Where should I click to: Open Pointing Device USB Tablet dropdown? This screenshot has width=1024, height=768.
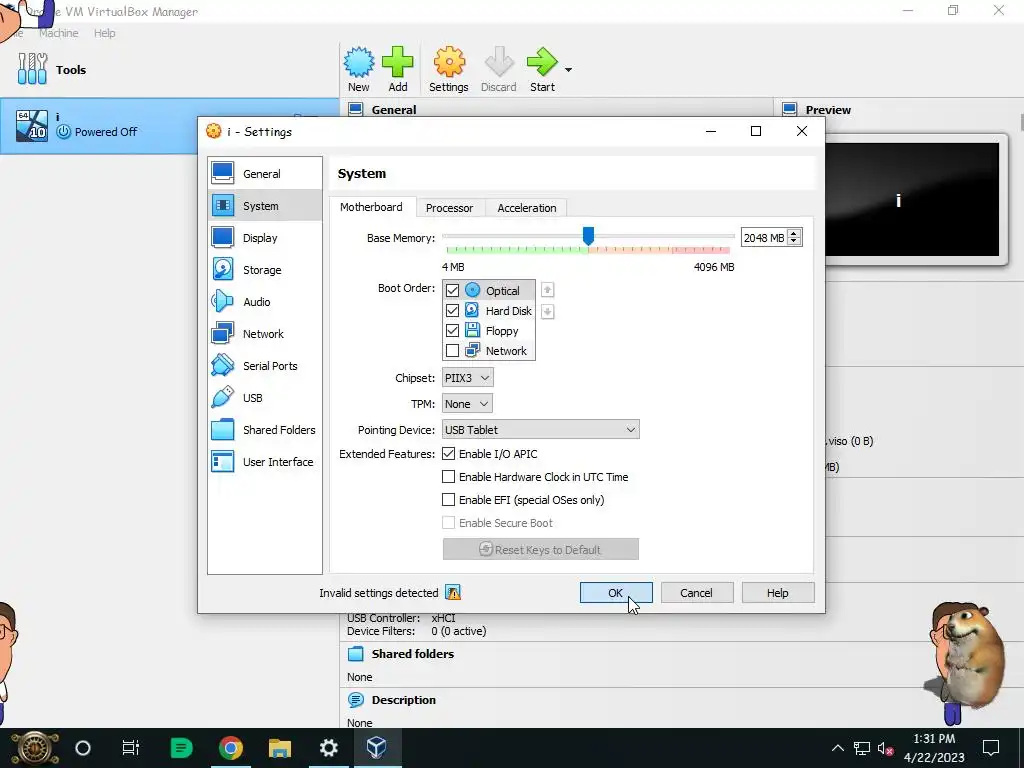click(541, 430)
